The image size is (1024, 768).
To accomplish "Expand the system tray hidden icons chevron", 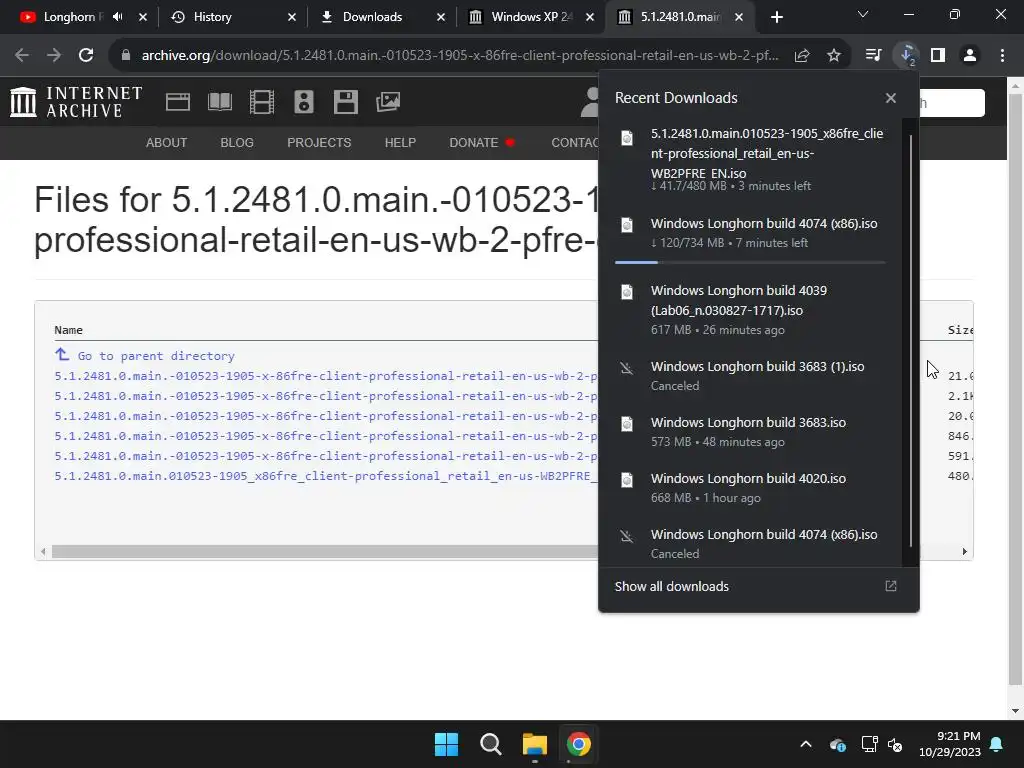I will (x=806, y=744).
